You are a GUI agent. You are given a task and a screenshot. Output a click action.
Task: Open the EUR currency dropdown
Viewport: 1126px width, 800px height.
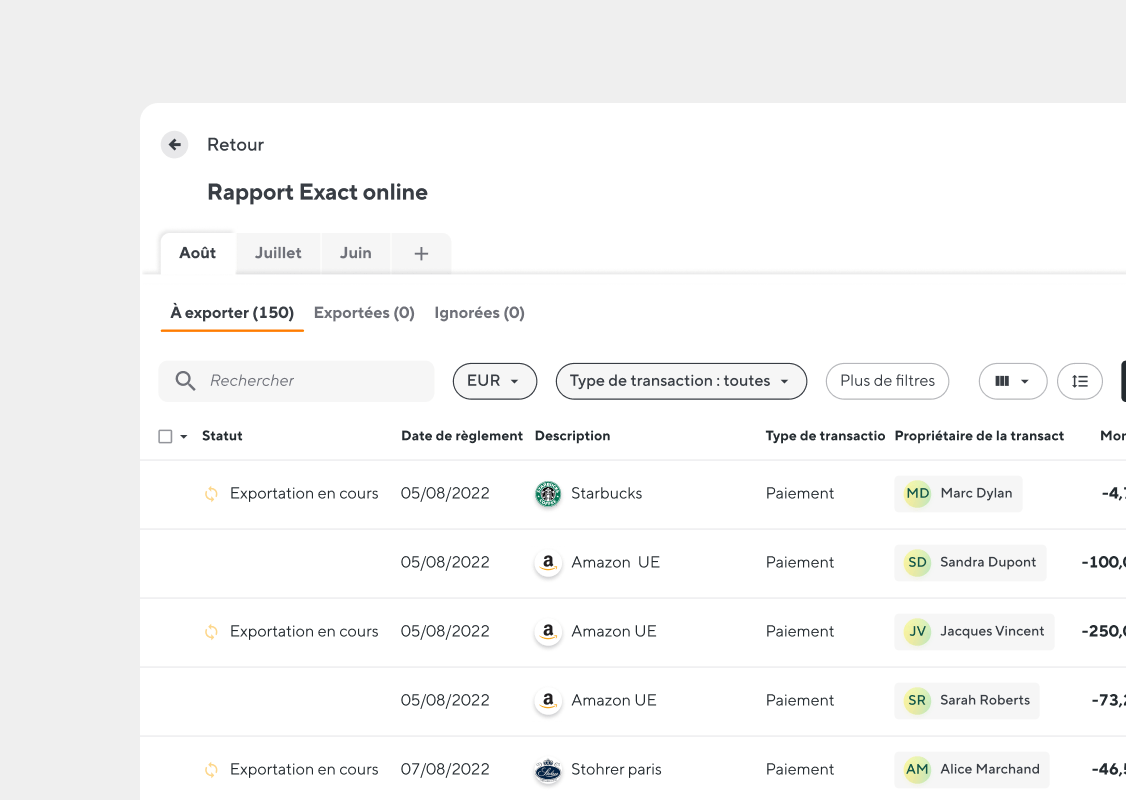pos(495,381)
